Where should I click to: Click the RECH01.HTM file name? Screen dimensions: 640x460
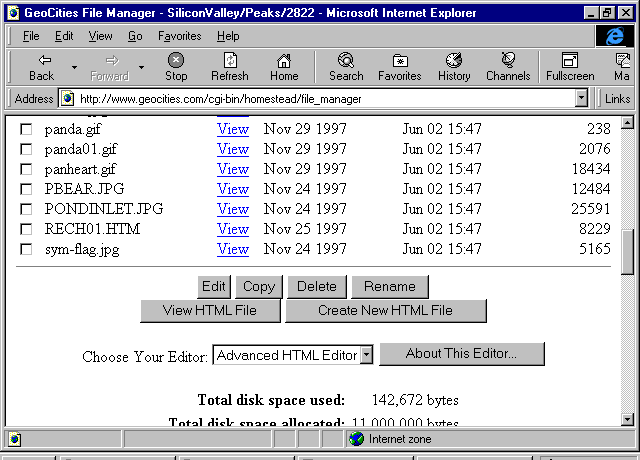point(92,229)
